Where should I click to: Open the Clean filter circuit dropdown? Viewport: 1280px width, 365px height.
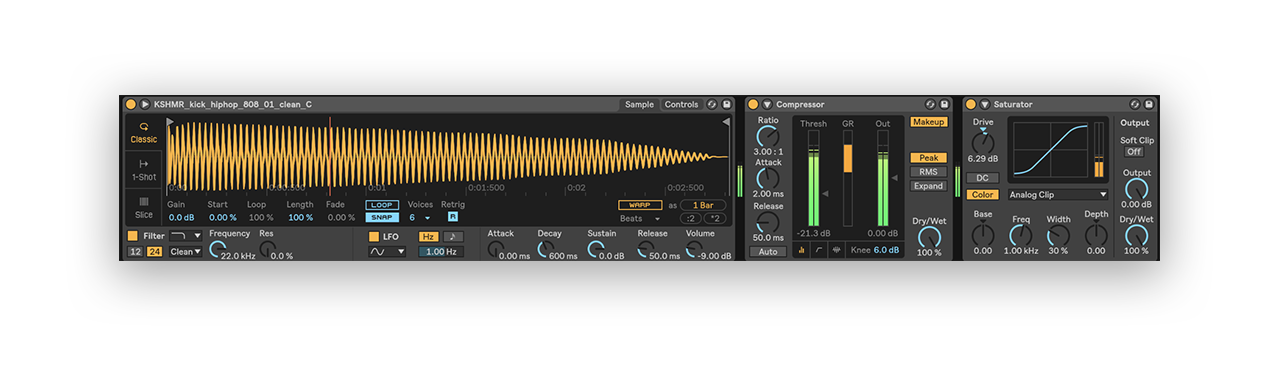pyautogui.click(x=186, y=252)
